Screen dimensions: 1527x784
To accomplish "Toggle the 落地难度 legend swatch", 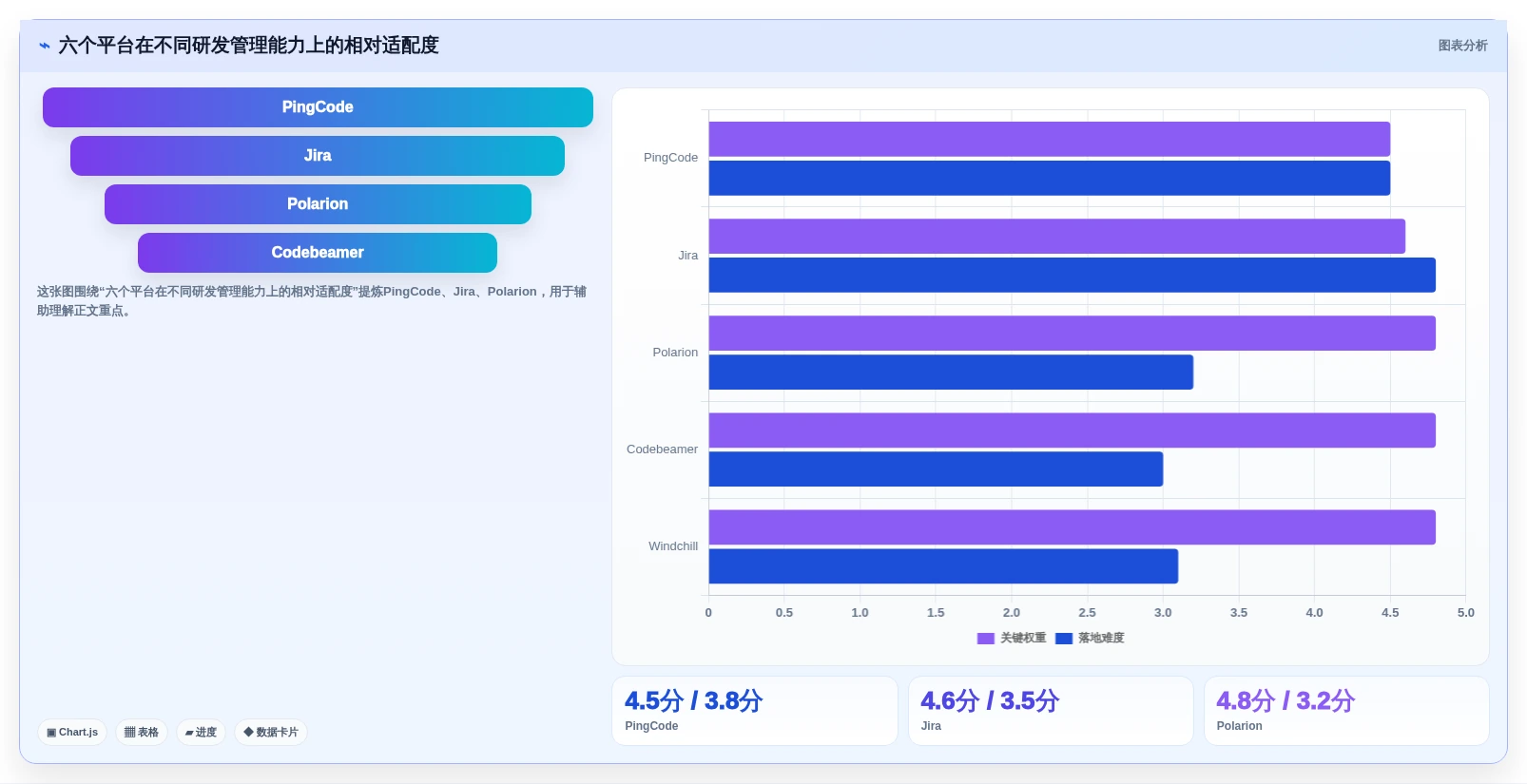I will pos(1064,639).
